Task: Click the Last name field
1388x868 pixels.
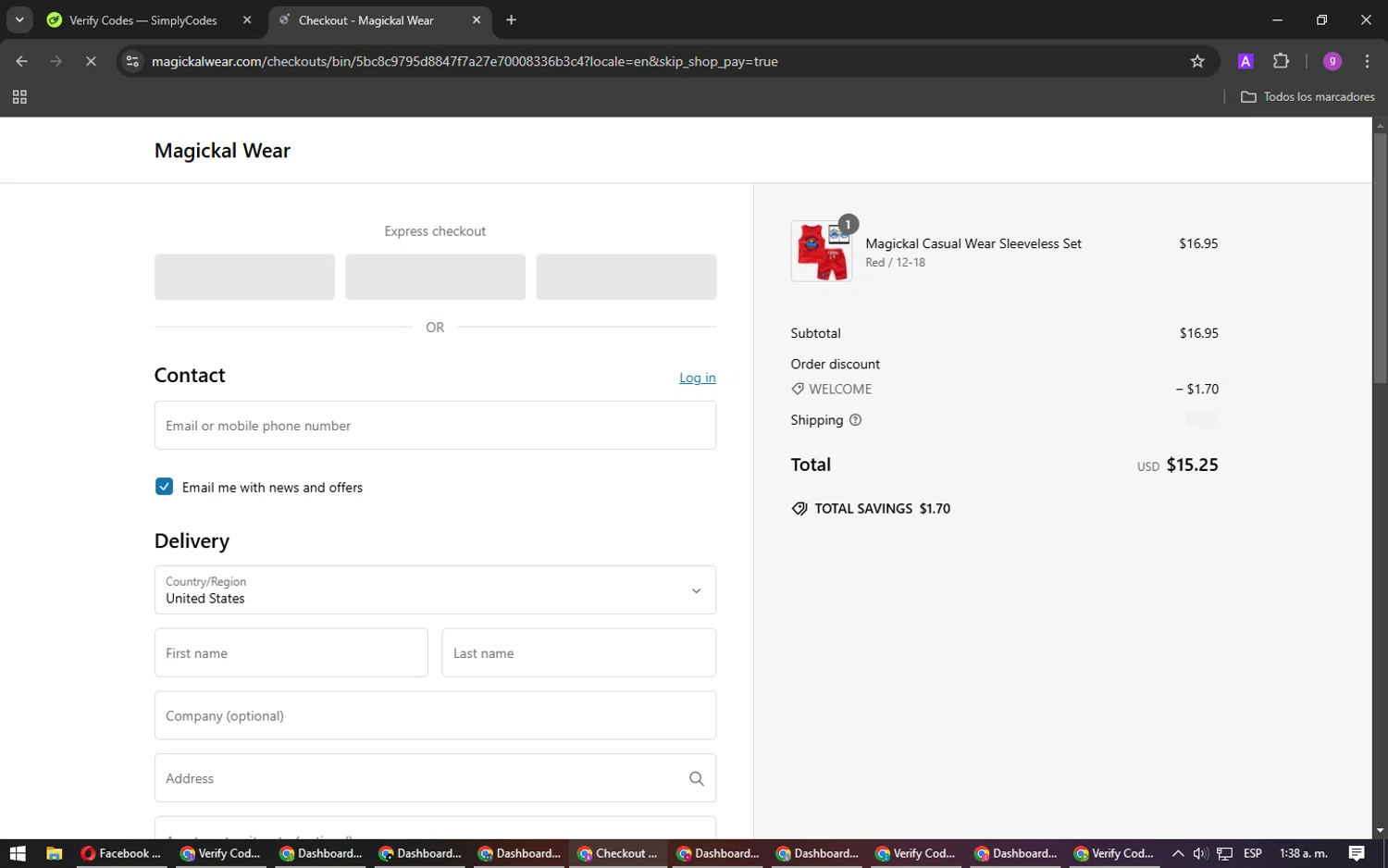Action: pyautogui.click(x=579, y=653)
